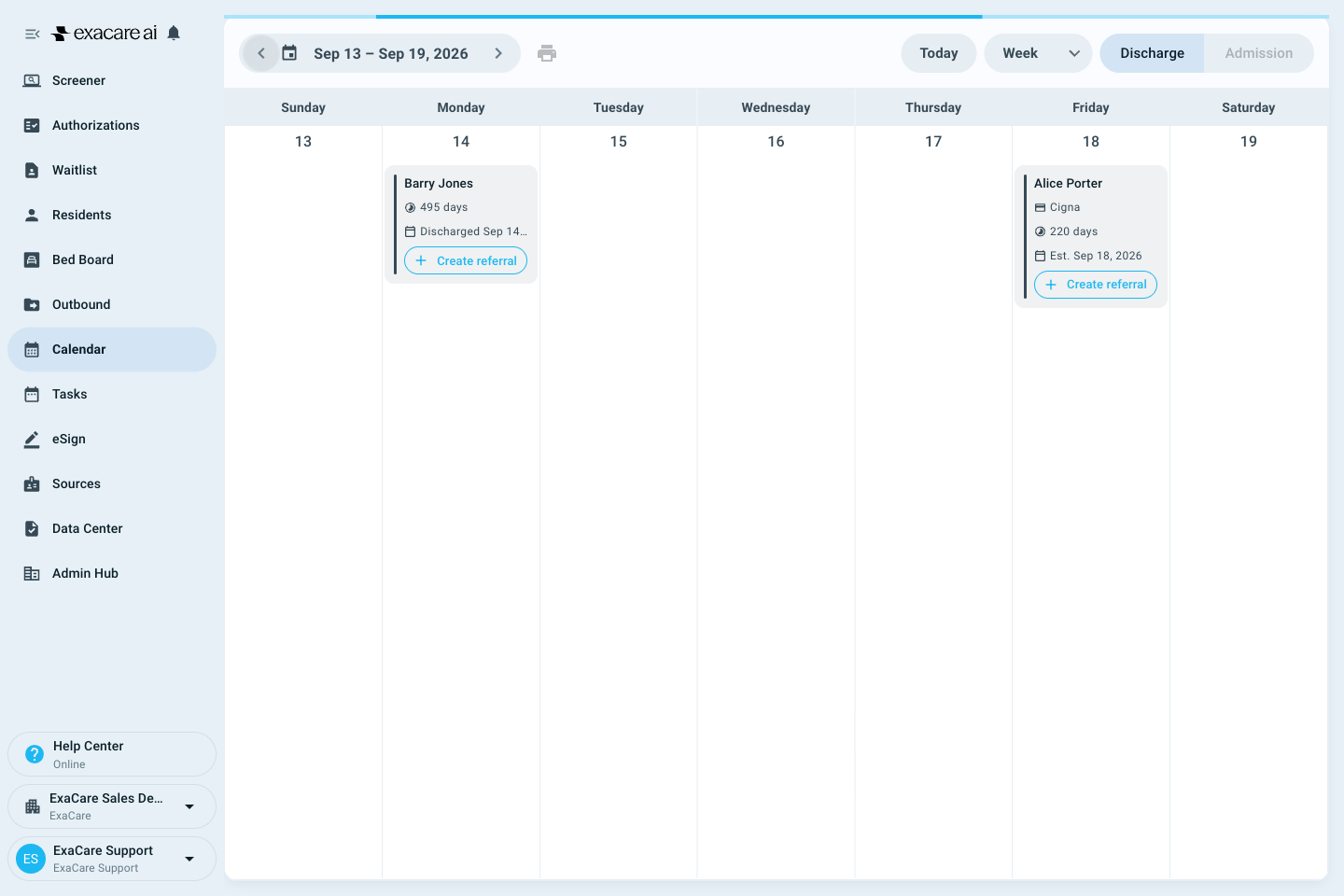Create referral for Barry Jones
The image size is (1344, 896).
[x=466, y=260]
